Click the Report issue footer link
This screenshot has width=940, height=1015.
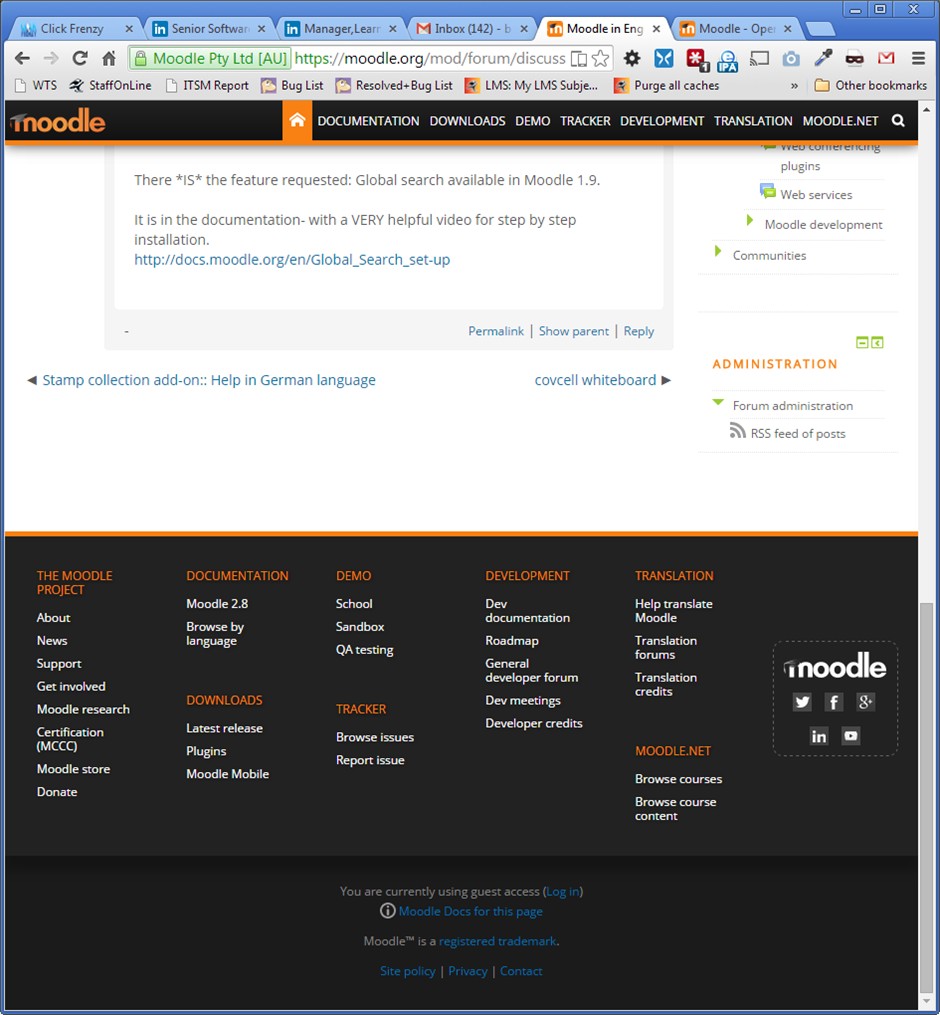pos(370,760)
